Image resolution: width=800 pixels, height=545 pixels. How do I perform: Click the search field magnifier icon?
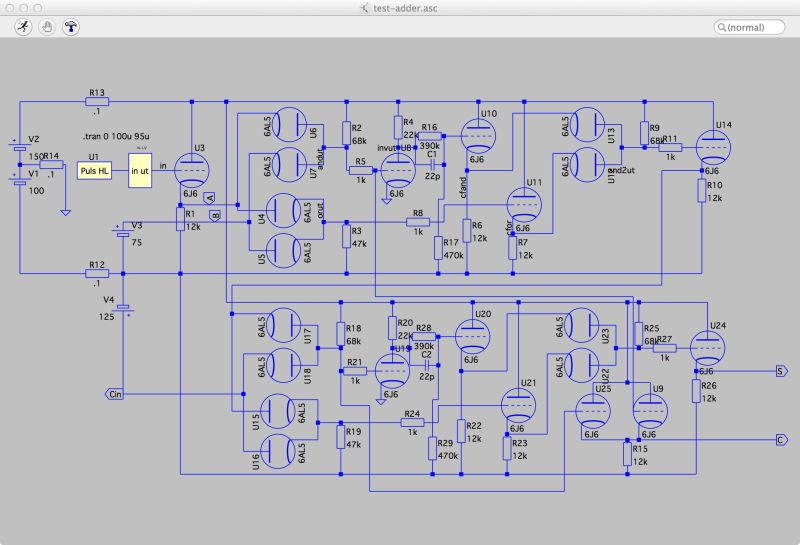(721, 27)
